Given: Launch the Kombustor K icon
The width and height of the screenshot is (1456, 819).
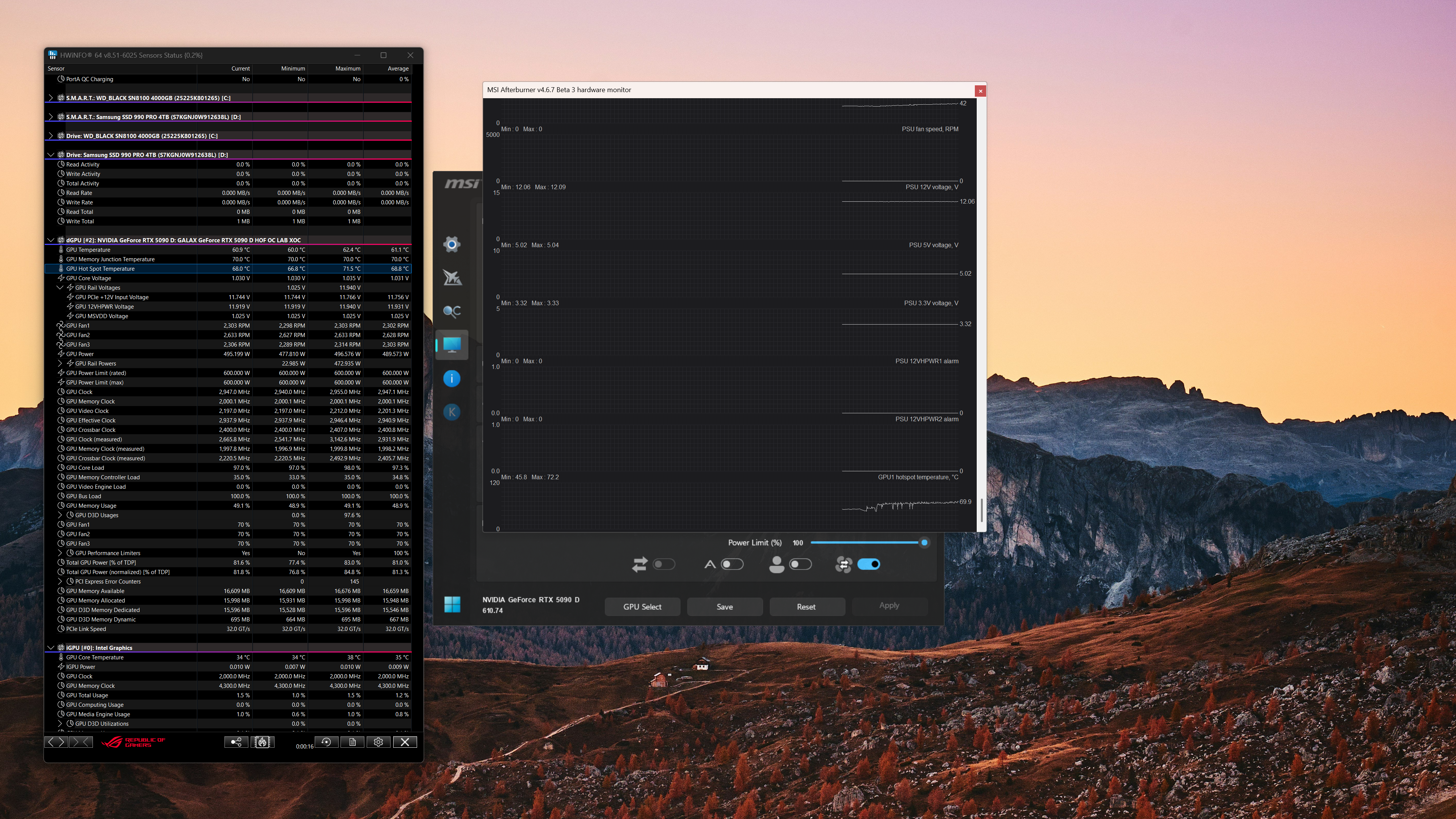Looking at the screenshot, I should (x=452, y=412).
